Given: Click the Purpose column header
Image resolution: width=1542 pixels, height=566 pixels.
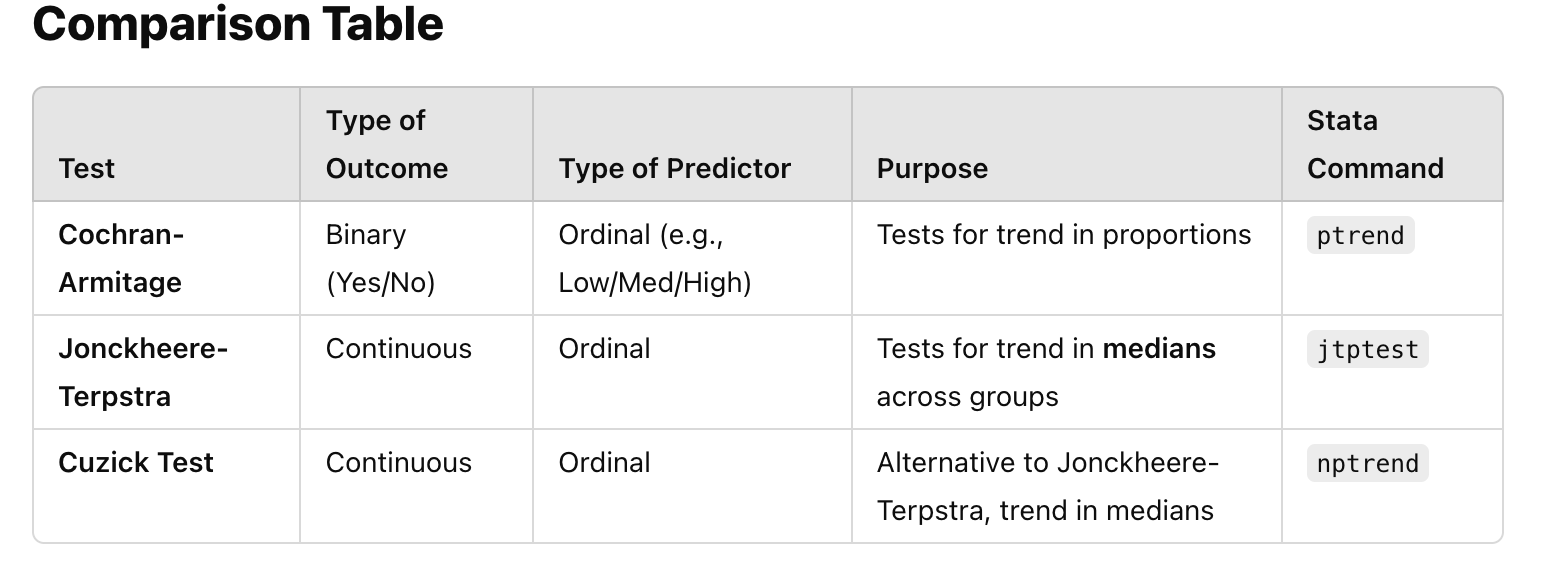Looking at the screenshot, I should 932,168.
